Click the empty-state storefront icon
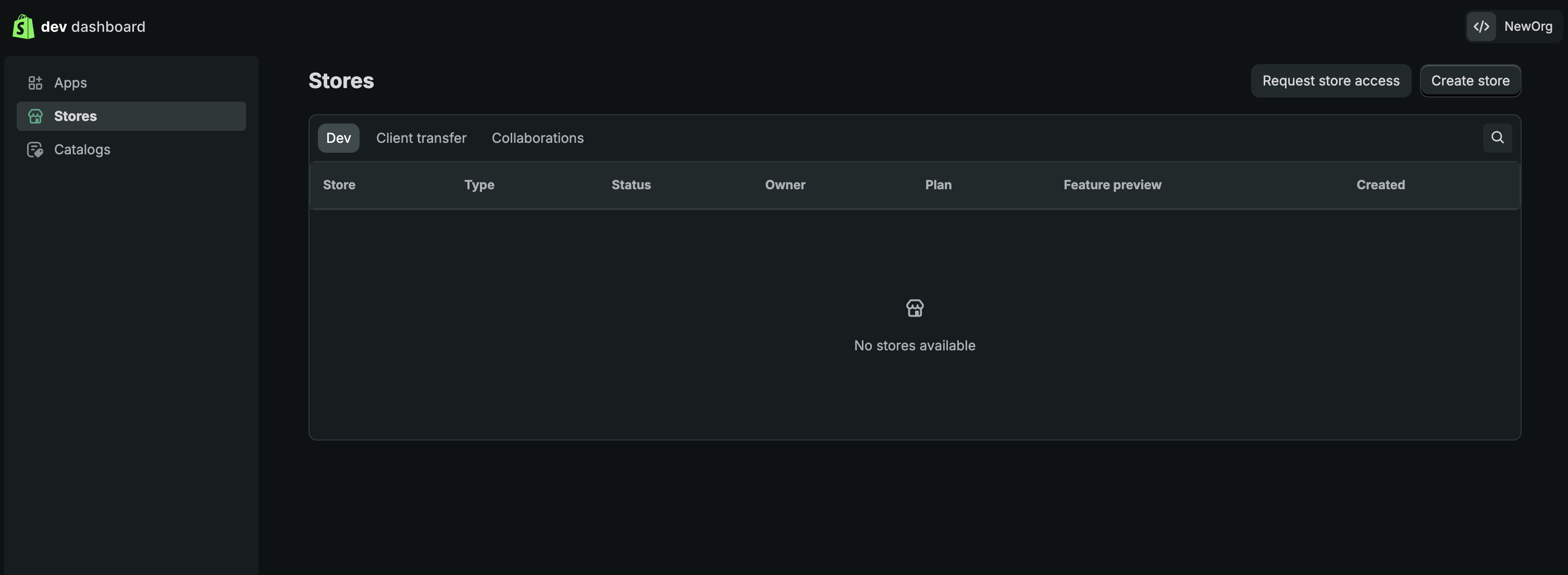The width and height of the screenshot is (1568, 575). point(914,308)
